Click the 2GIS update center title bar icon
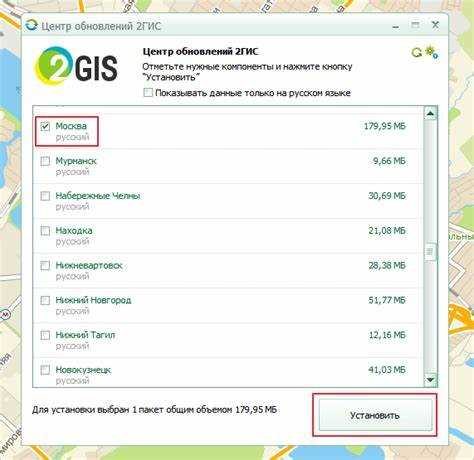 click(31, 25)
